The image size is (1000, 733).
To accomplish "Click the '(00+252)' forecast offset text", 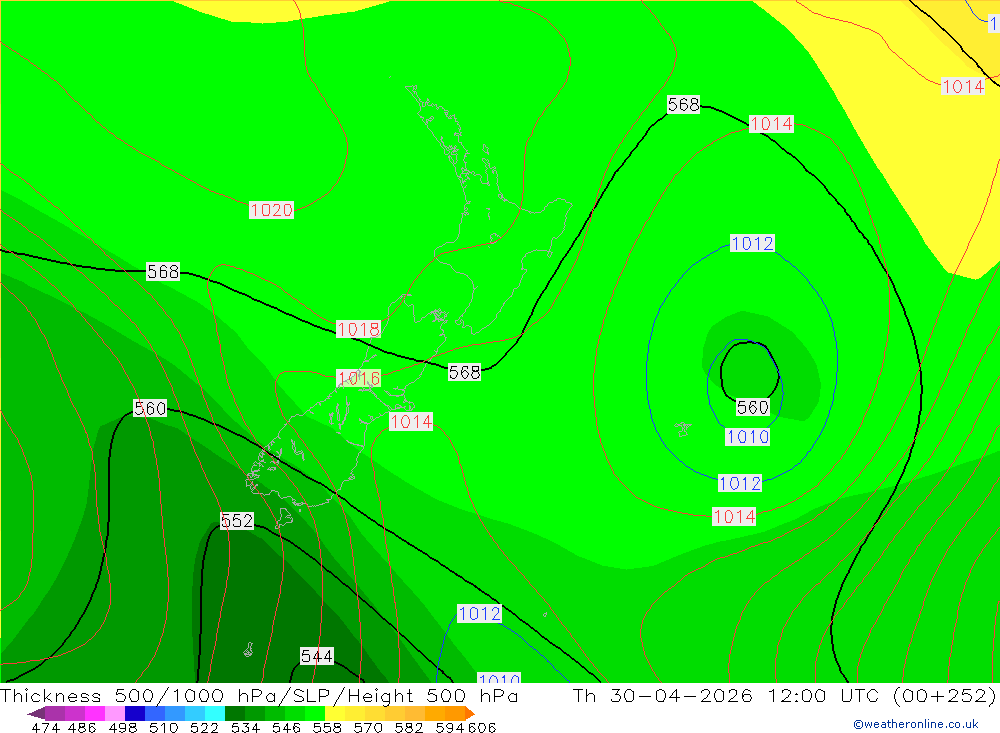I will (945, 695).
